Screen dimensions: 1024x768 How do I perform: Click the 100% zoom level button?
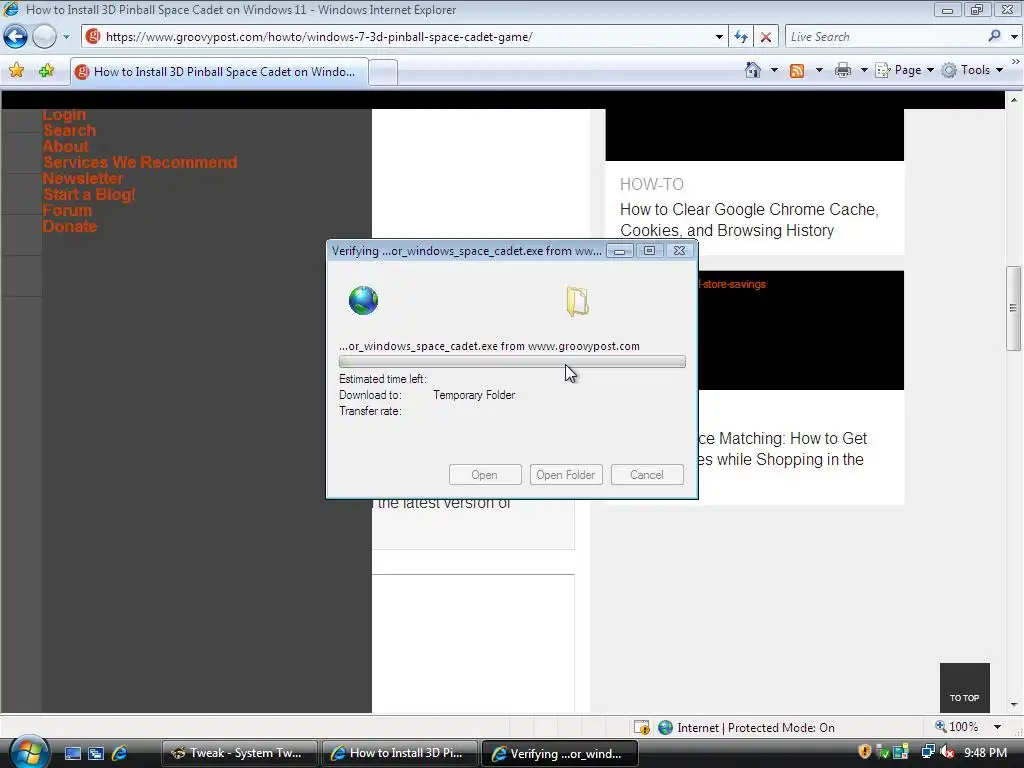[956, 727]
